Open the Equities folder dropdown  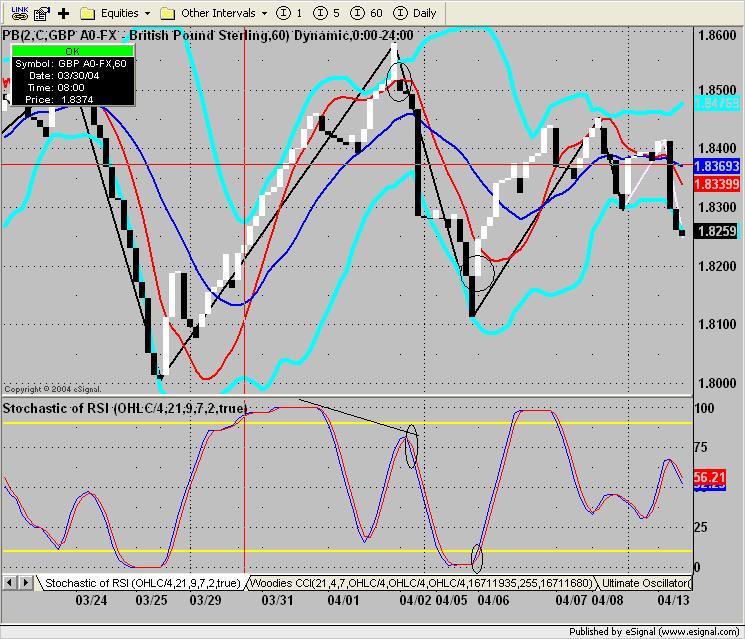pyautogui.click(x=115, y=13)
